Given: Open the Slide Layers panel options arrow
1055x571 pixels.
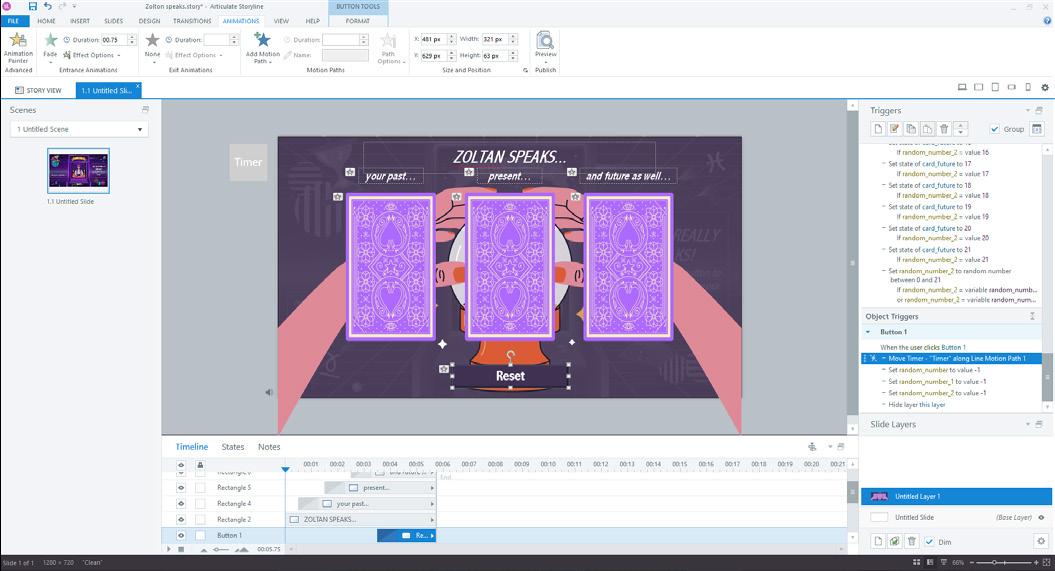Looking at the screenshot, I should click(1027, 424).
